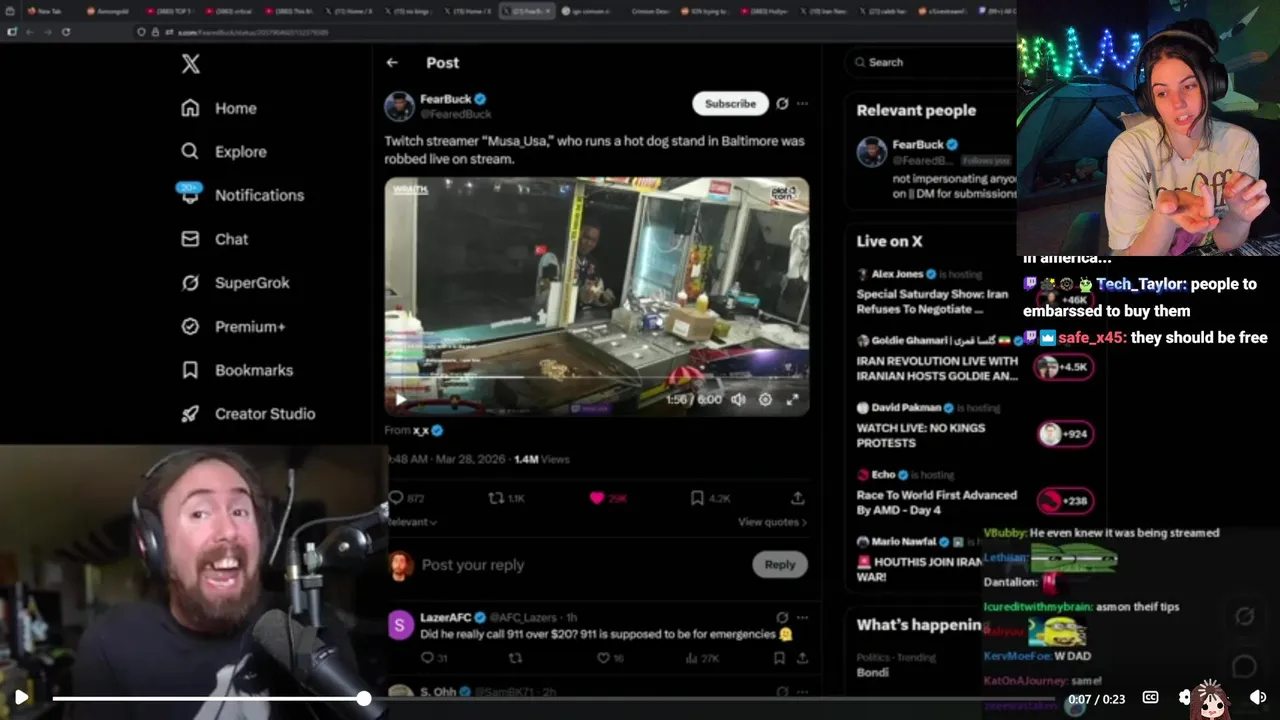This screenshot has height=720, width=1280.
Task: Open the Chat section in sidebar
Action: click(x=214, y=239)
